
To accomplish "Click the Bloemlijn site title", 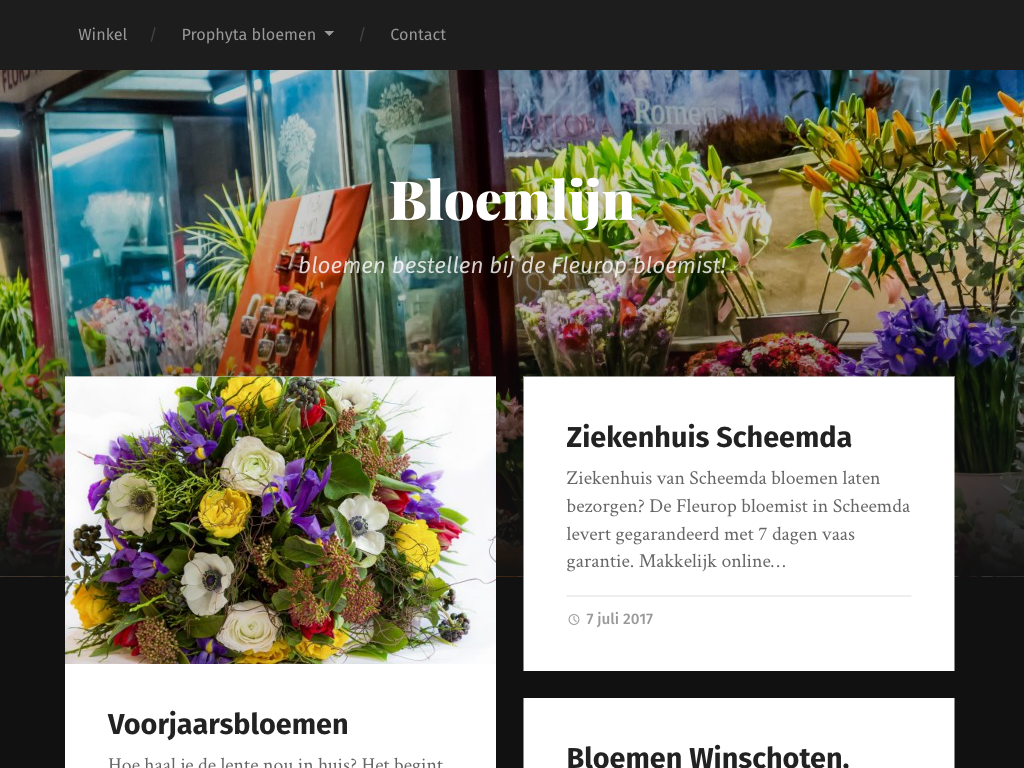I will 511,201.
